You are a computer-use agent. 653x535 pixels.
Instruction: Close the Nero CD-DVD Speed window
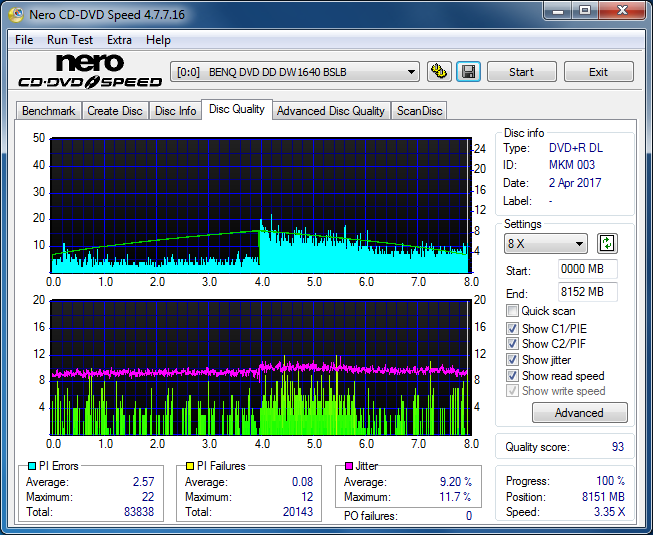click(x=622, y=10)
